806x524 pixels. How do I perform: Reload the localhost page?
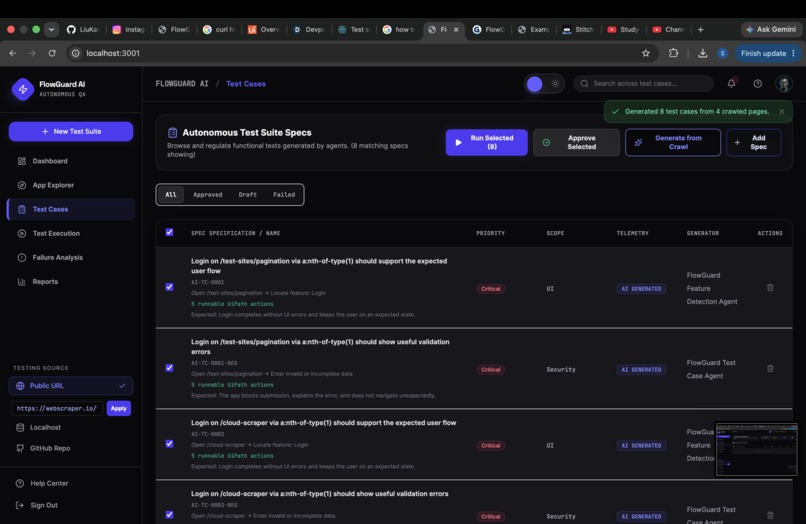pyautogui.click(x=52, y=53)
